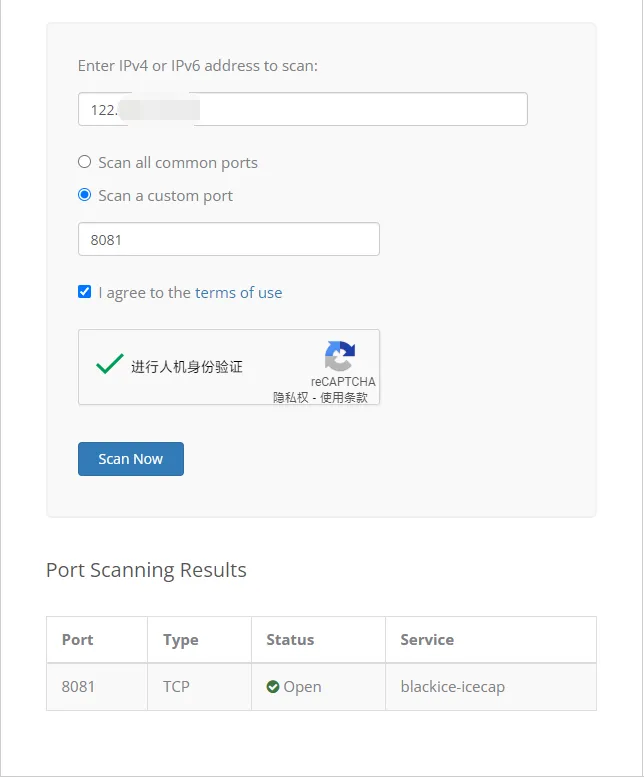Click the Service column header

pyautogui.click(x=427, y=640)
